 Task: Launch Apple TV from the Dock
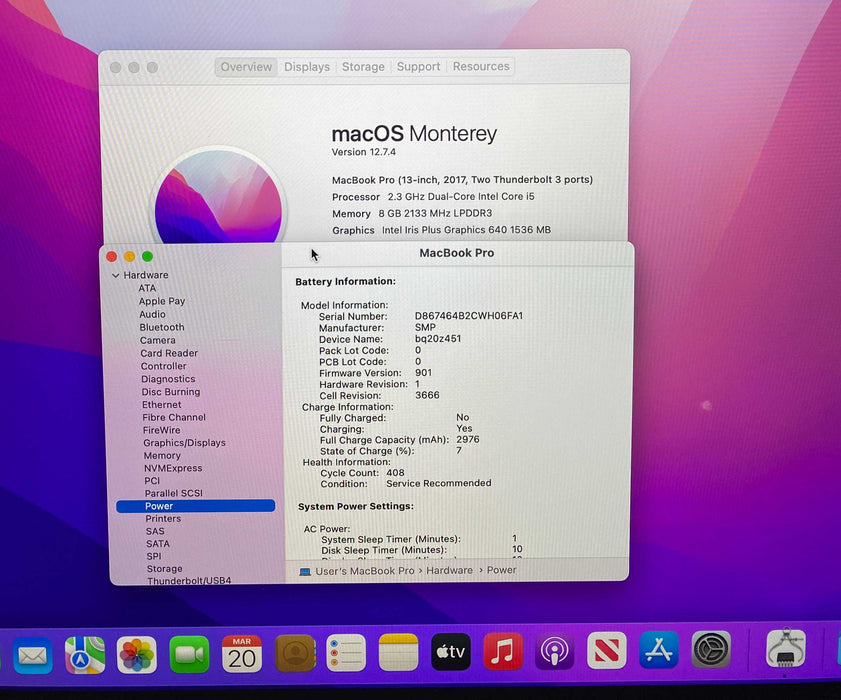tap(451, 652)
